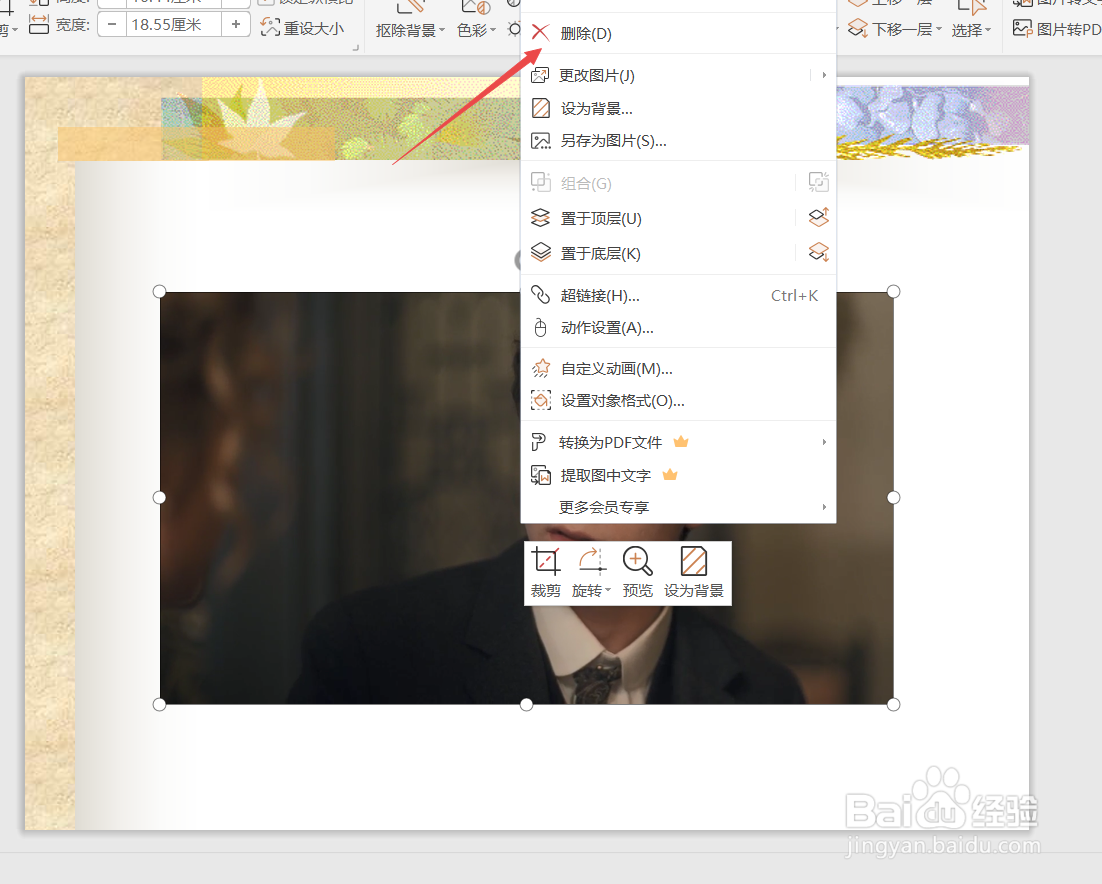Open the 色彩 dropdown in ribbon
This screenshot has height=884, width=1102.
click(476, 30)
